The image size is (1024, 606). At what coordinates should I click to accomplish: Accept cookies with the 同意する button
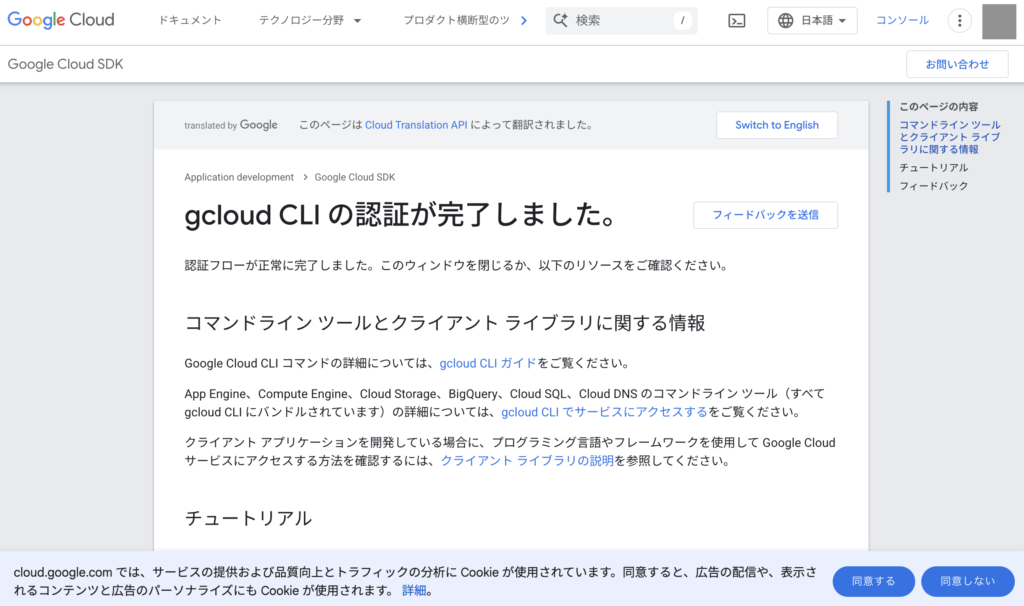pyautogui.click(x=873, y=581)
